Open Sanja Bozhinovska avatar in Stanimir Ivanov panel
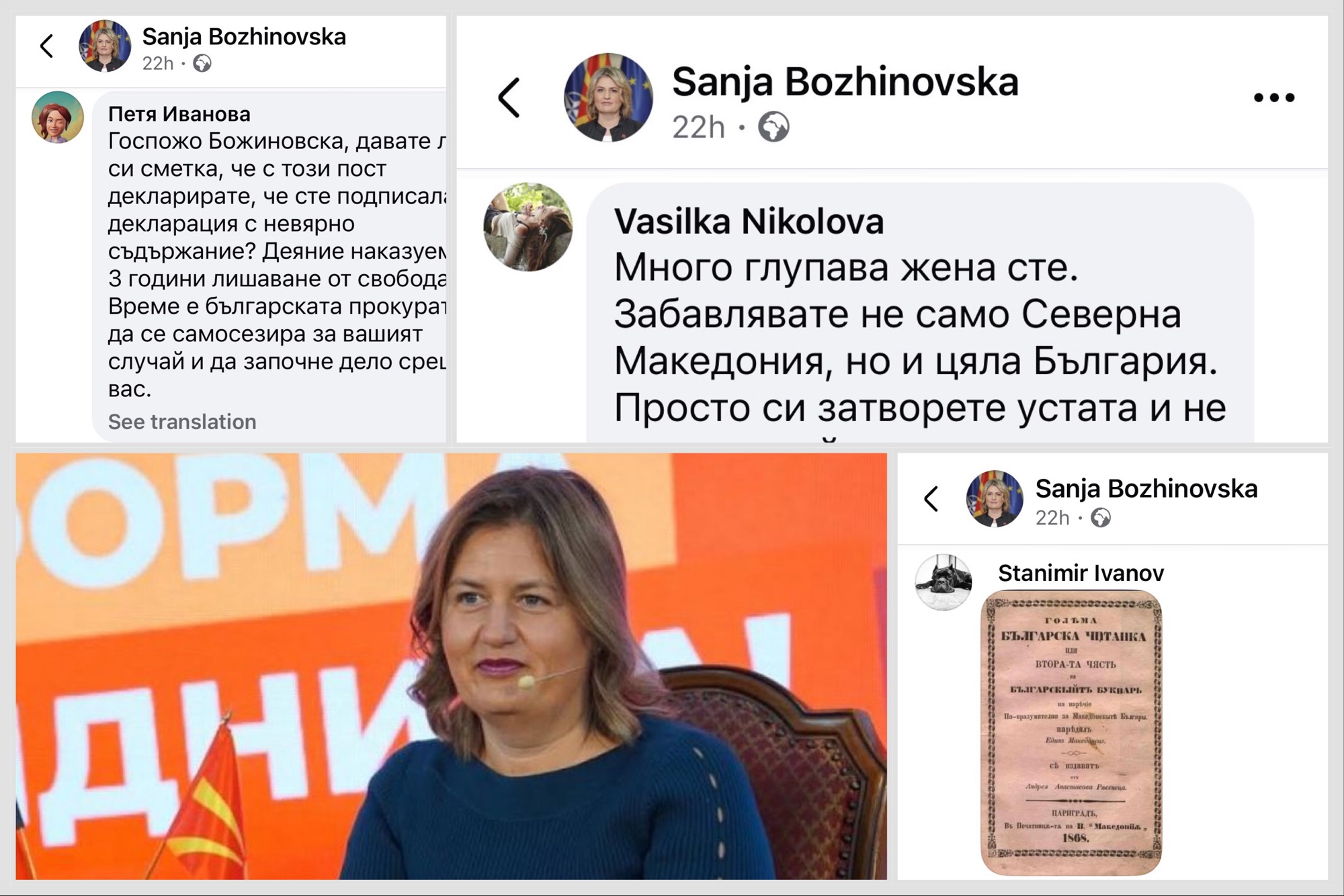This screenshot has width=1344, height=896. 995,498
